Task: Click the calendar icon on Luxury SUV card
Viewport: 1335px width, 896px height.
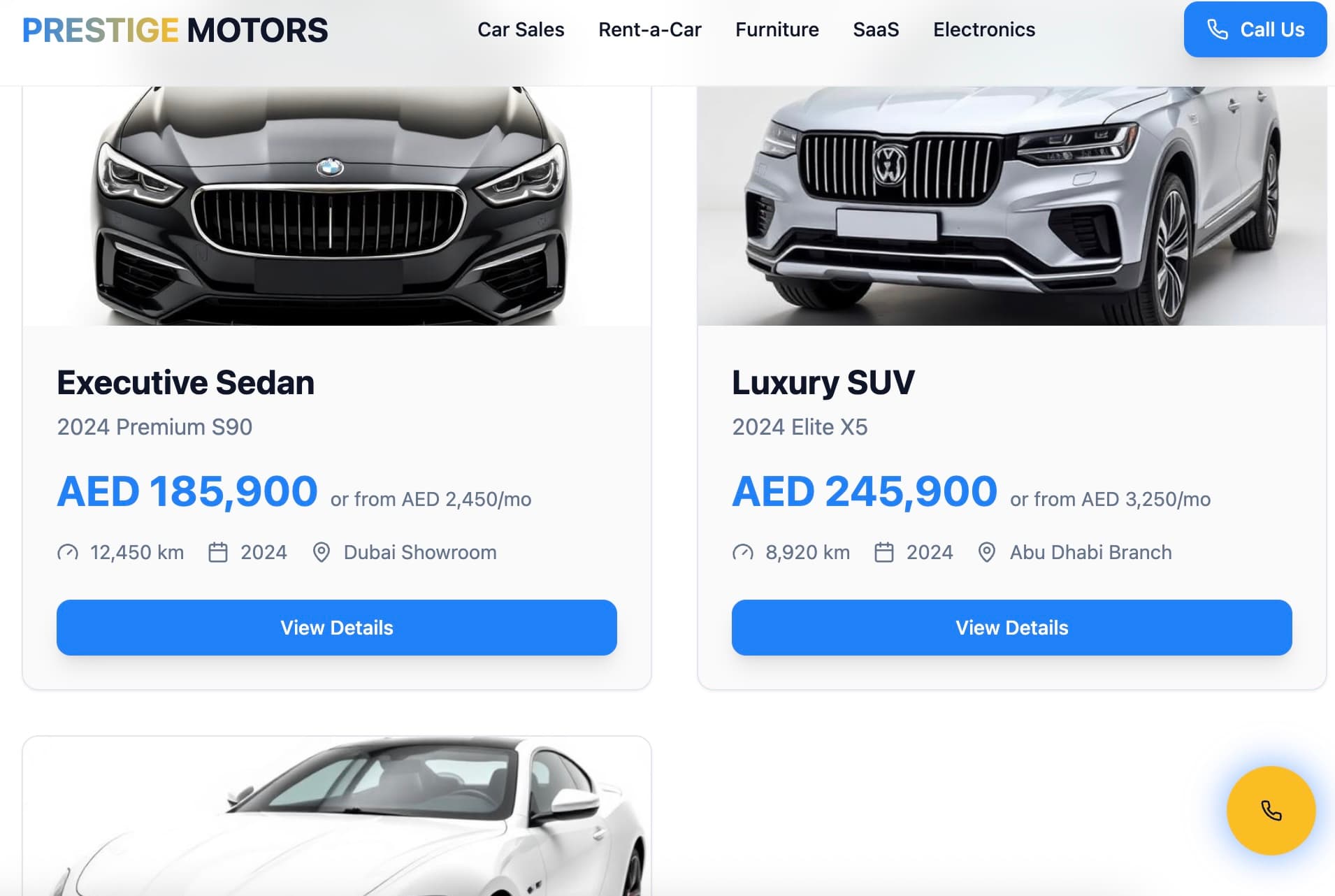Action: click(x=884, y=553)
